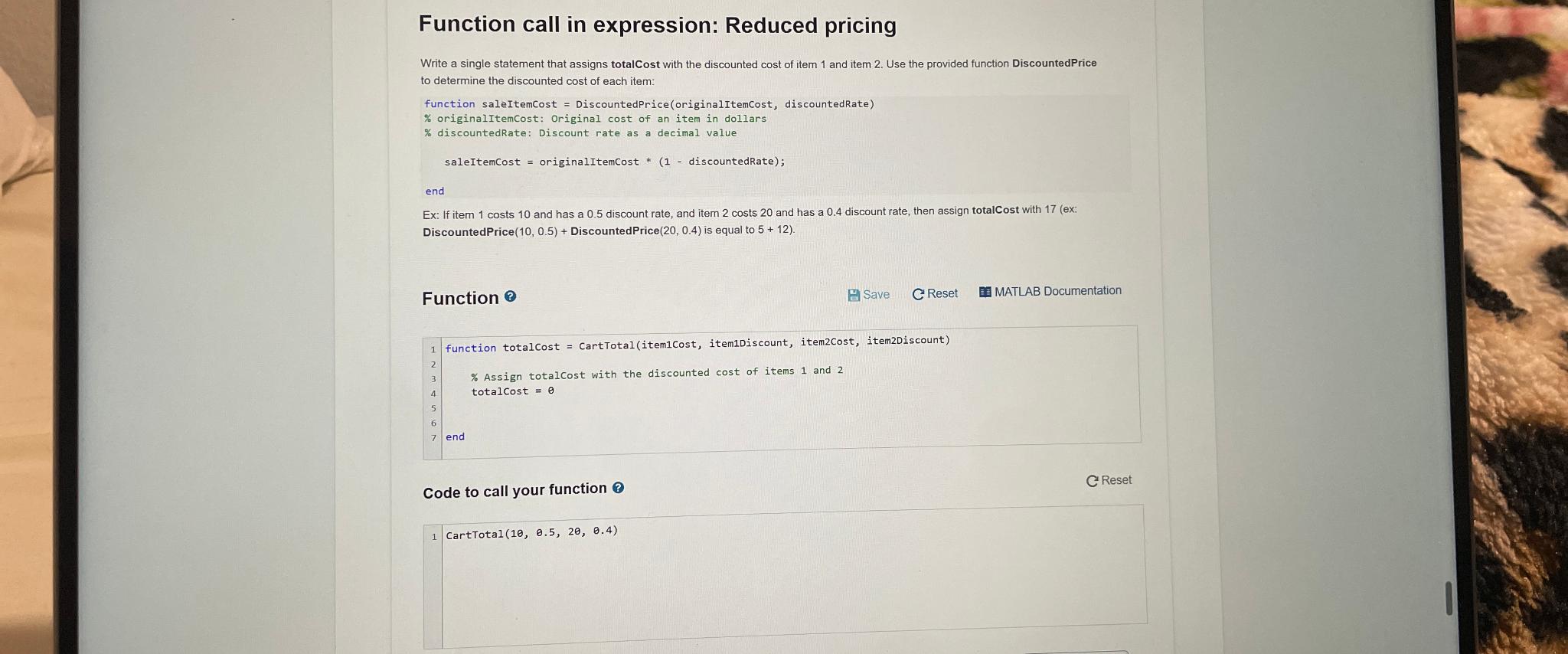Open the "MATLAB Documentation" link

click(x=1055, y=291)
